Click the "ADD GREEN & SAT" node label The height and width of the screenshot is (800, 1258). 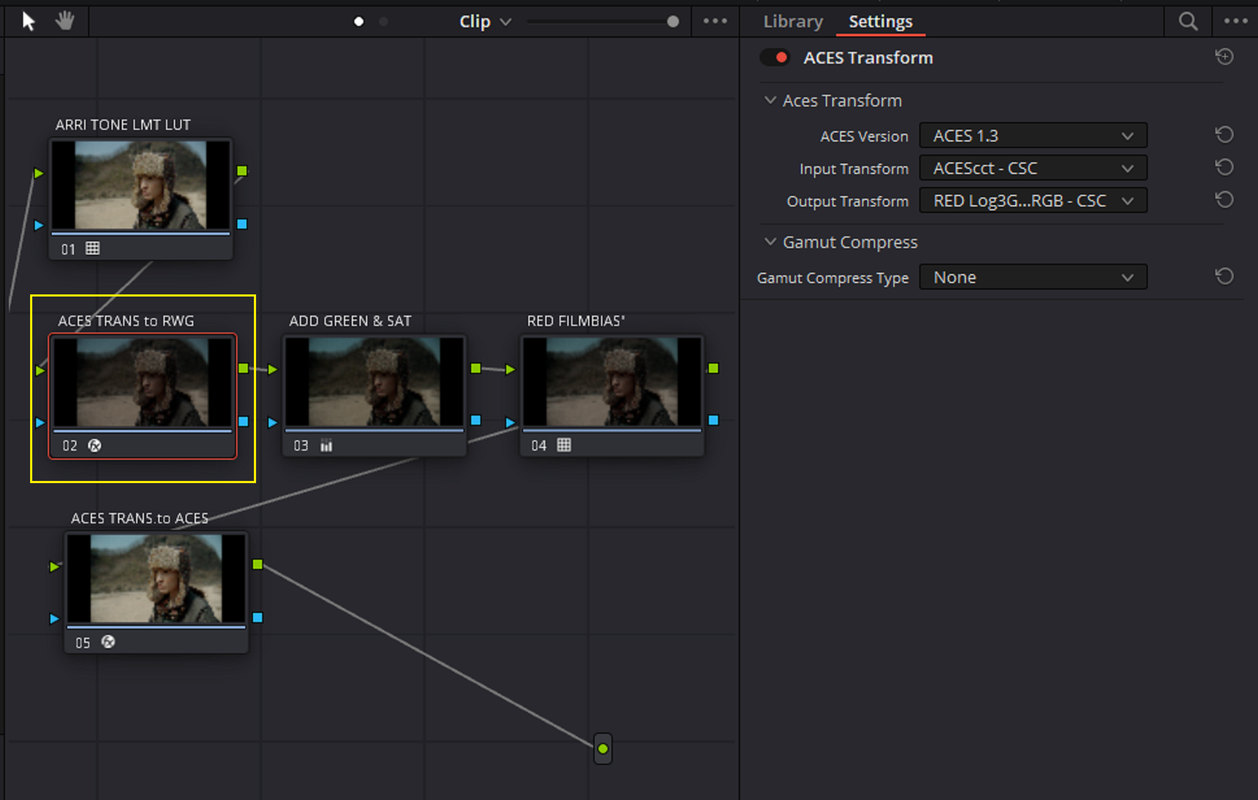pyautogui.click(x=350, y=321)
